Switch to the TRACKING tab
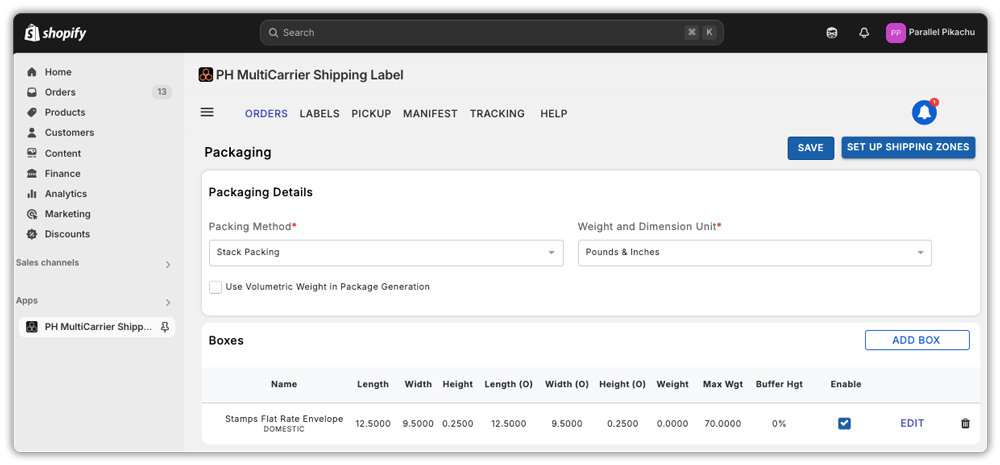Screen dimensions: 1000x465 coord(497,114)
